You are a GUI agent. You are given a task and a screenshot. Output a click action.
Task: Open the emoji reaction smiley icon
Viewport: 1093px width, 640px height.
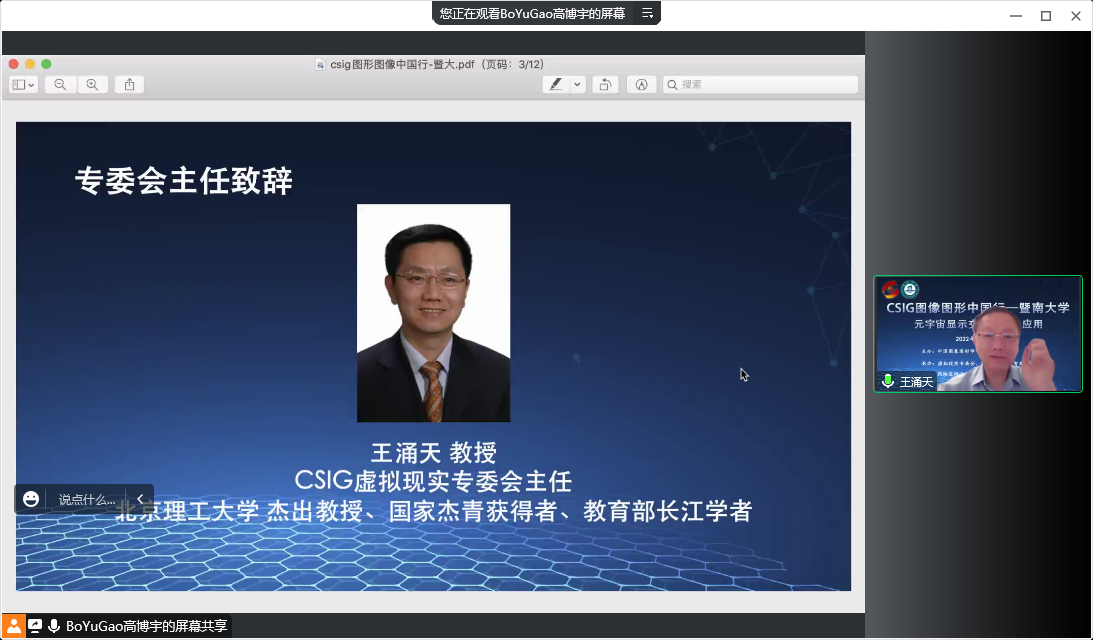(x=31, y=499)
